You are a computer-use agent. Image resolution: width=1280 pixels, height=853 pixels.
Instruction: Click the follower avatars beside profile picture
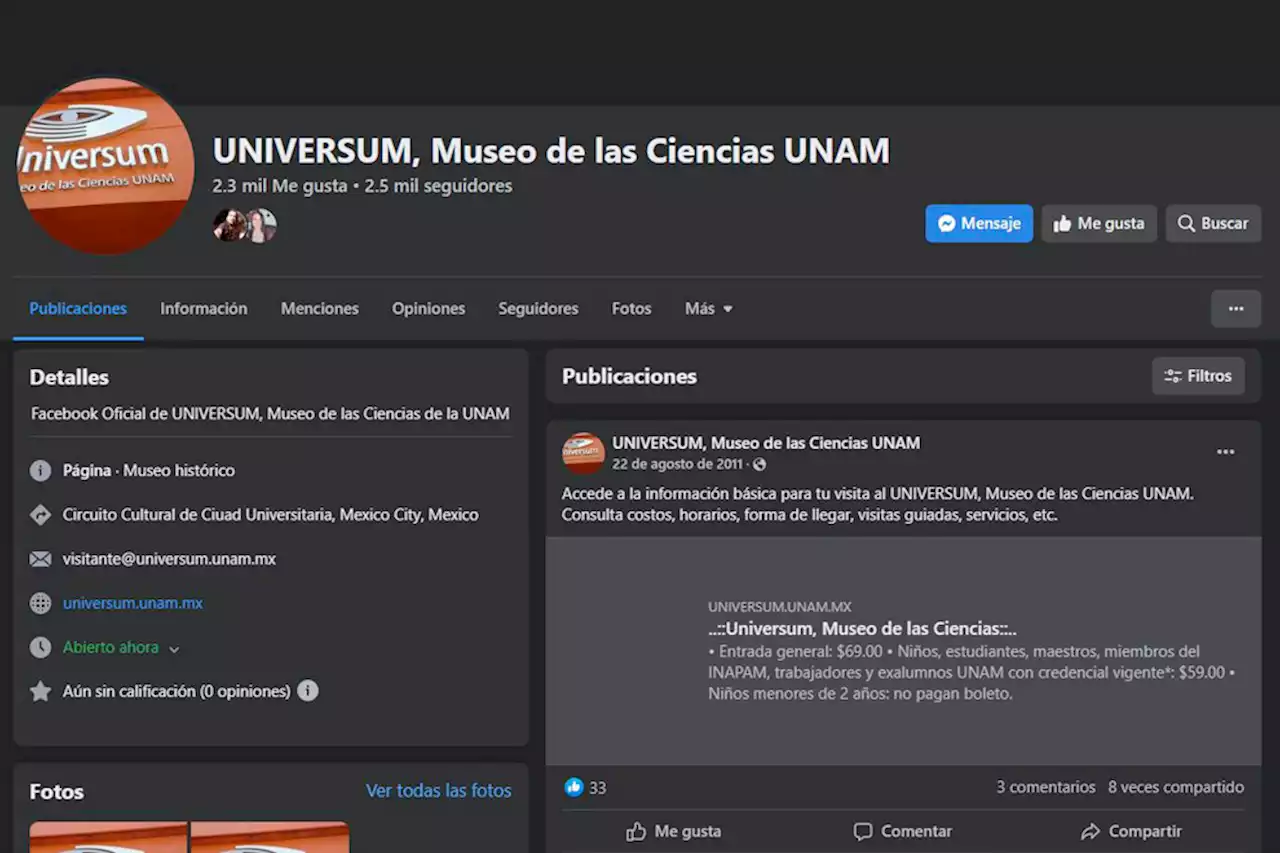244,225
